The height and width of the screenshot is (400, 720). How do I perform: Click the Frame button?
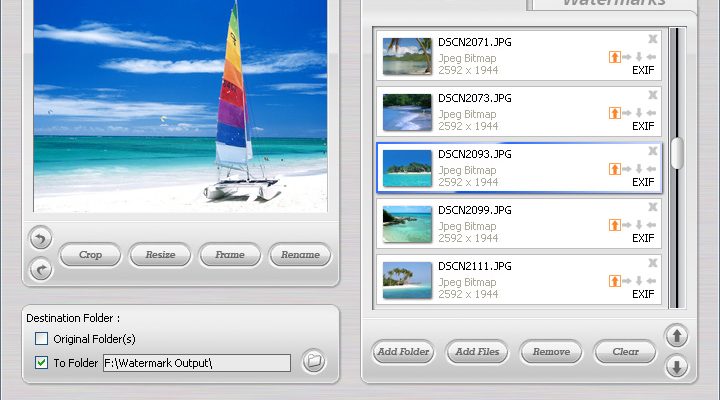point(230,255)
